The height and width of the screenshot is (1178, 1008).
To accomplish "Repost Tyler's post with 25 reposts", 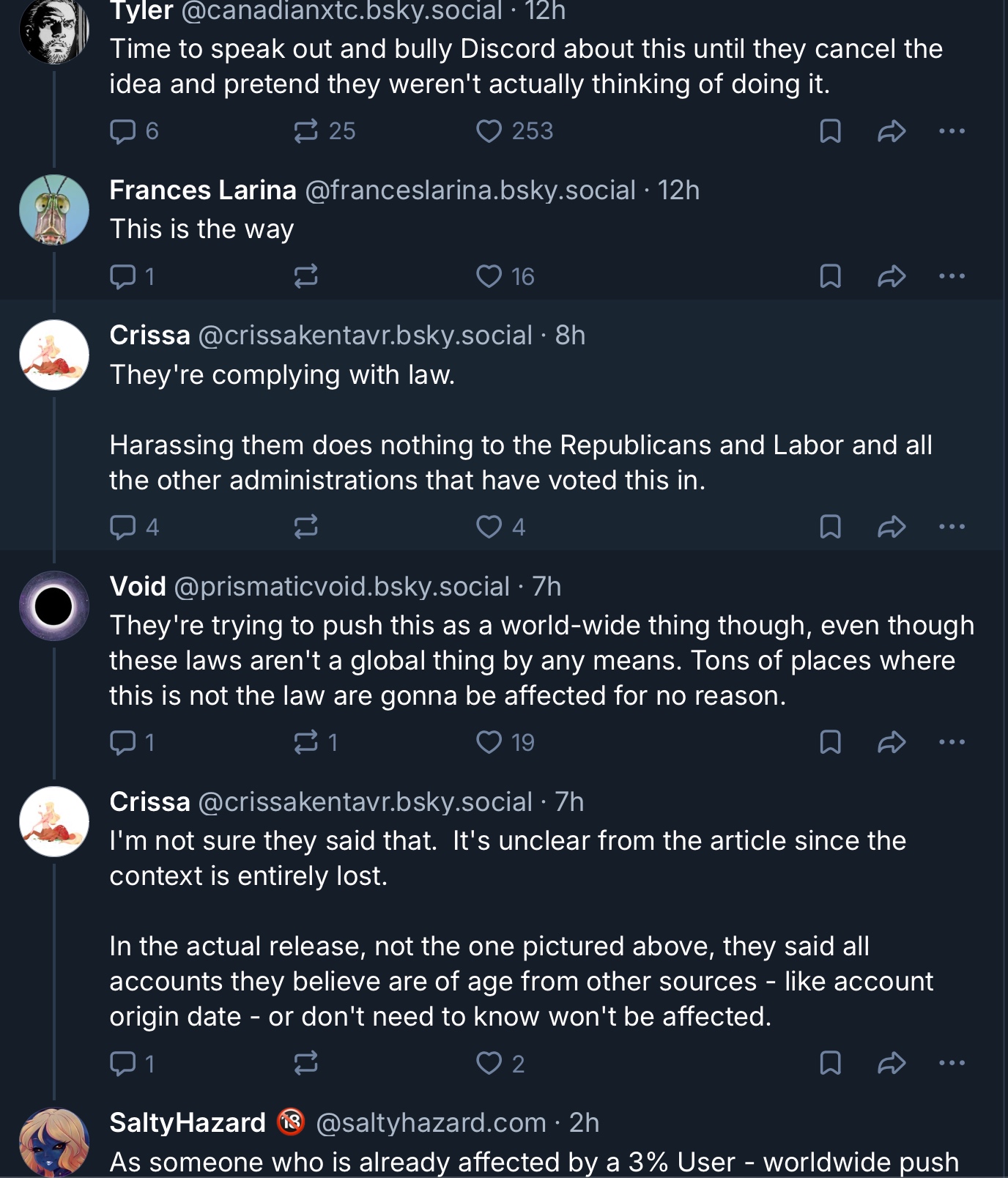I will pyautogui.click(x=305, y=131).
